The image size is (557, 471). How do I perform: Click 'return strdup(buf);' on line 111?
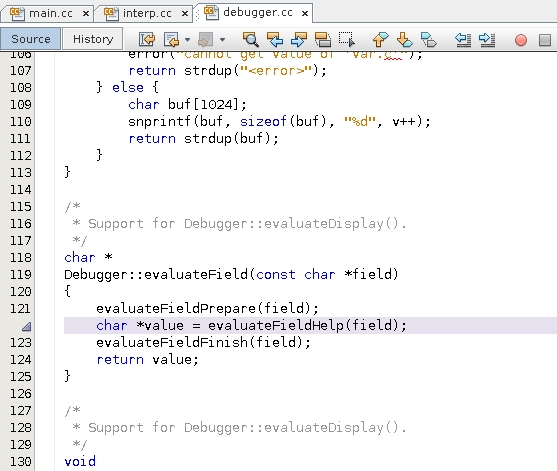tap(204, 139)
